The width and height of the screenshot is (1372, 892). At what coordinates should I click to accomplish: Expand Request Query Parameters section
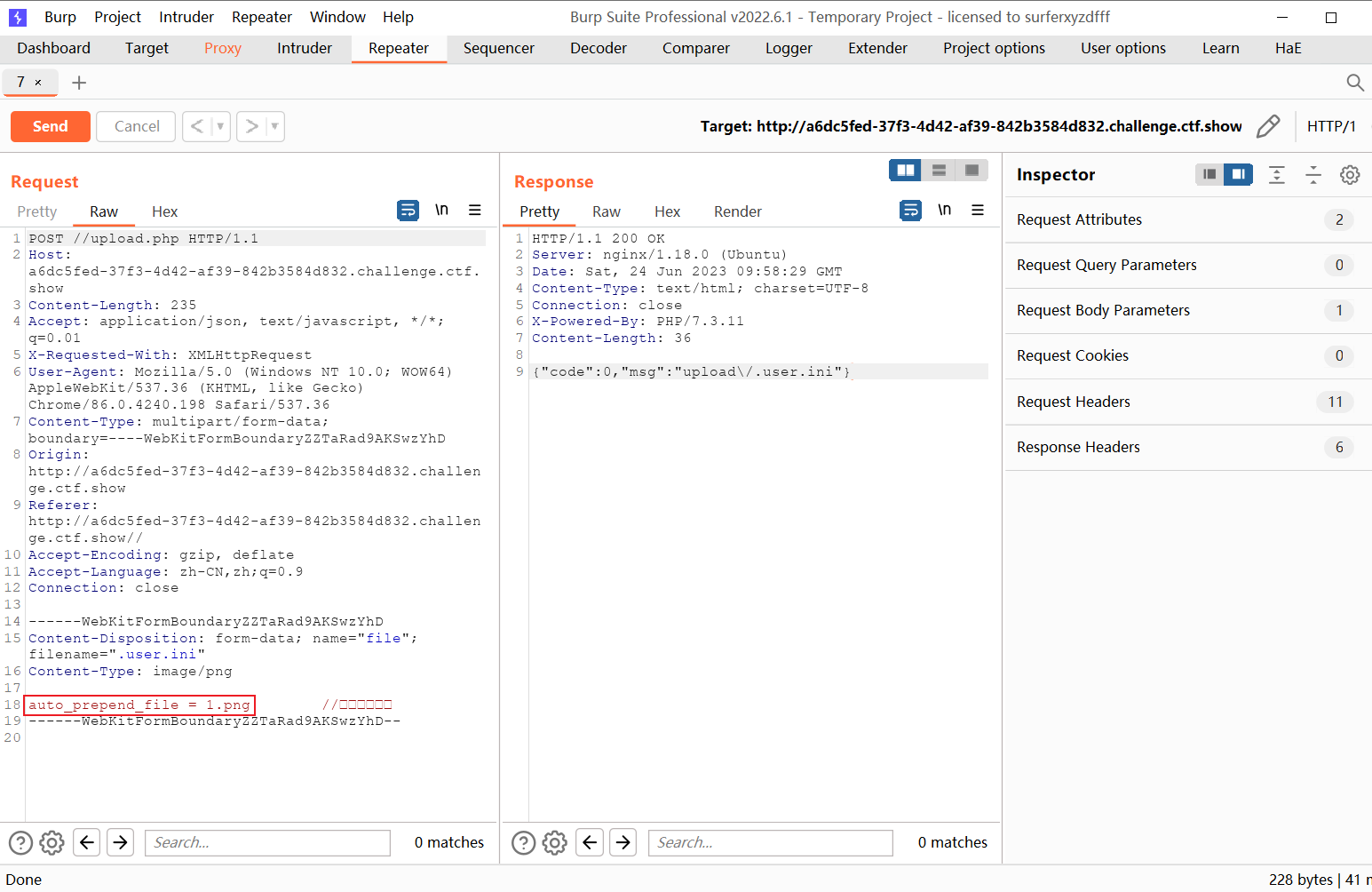click(x=1188, y=265)
